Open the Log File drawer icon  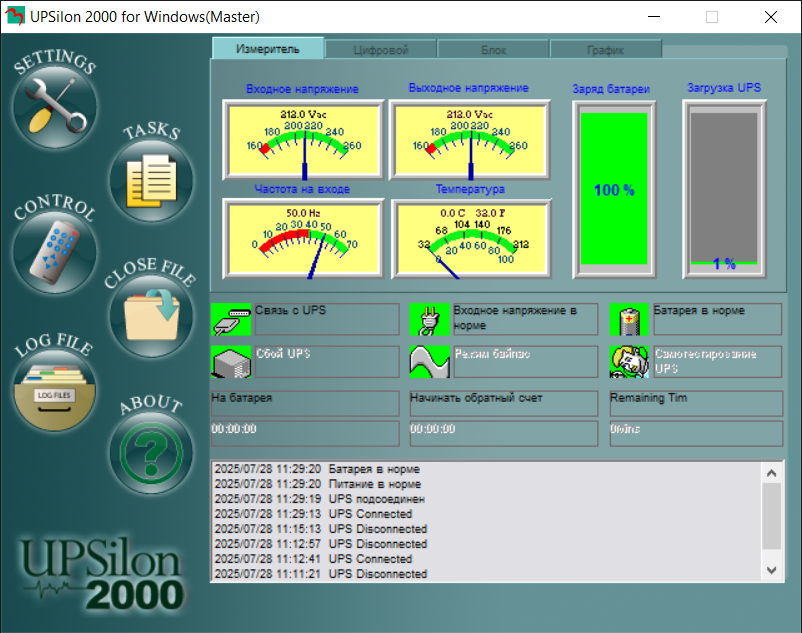click(x=54, y=390)
